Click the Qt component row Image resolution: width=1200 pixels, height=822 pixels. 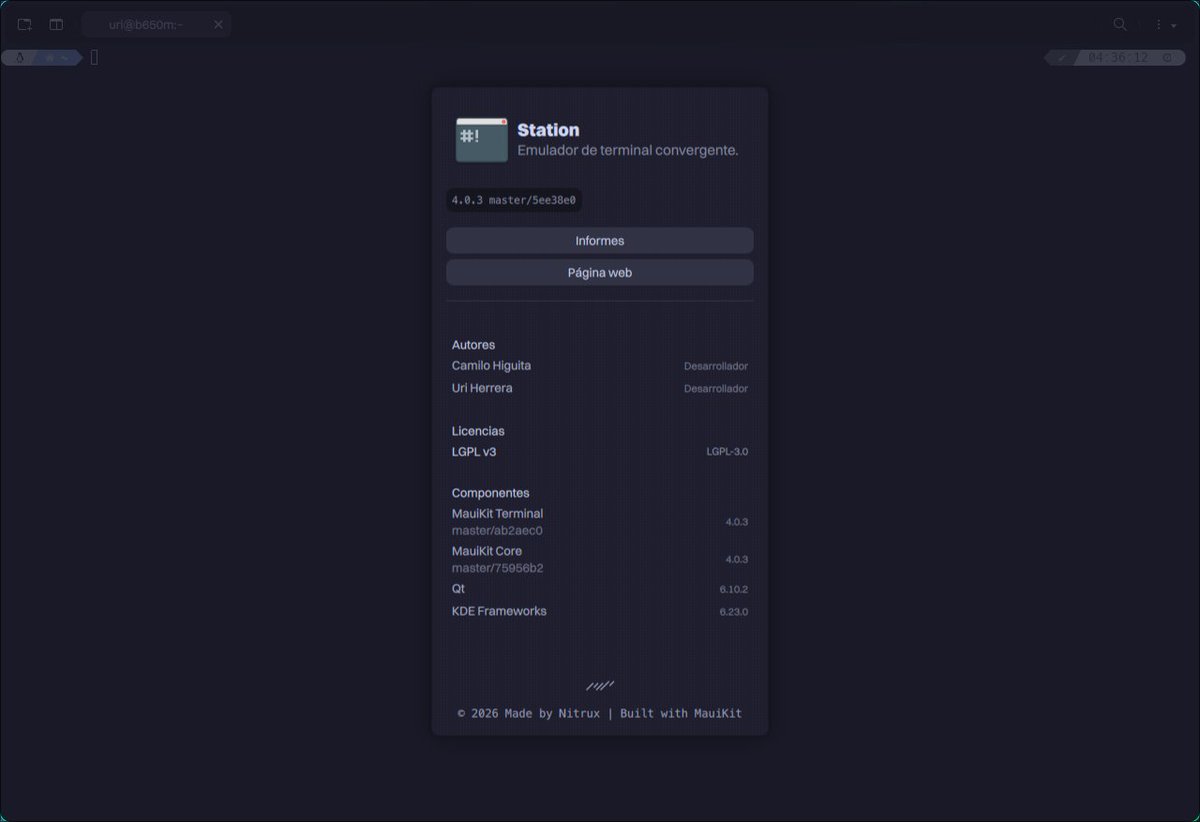[600, 589]
